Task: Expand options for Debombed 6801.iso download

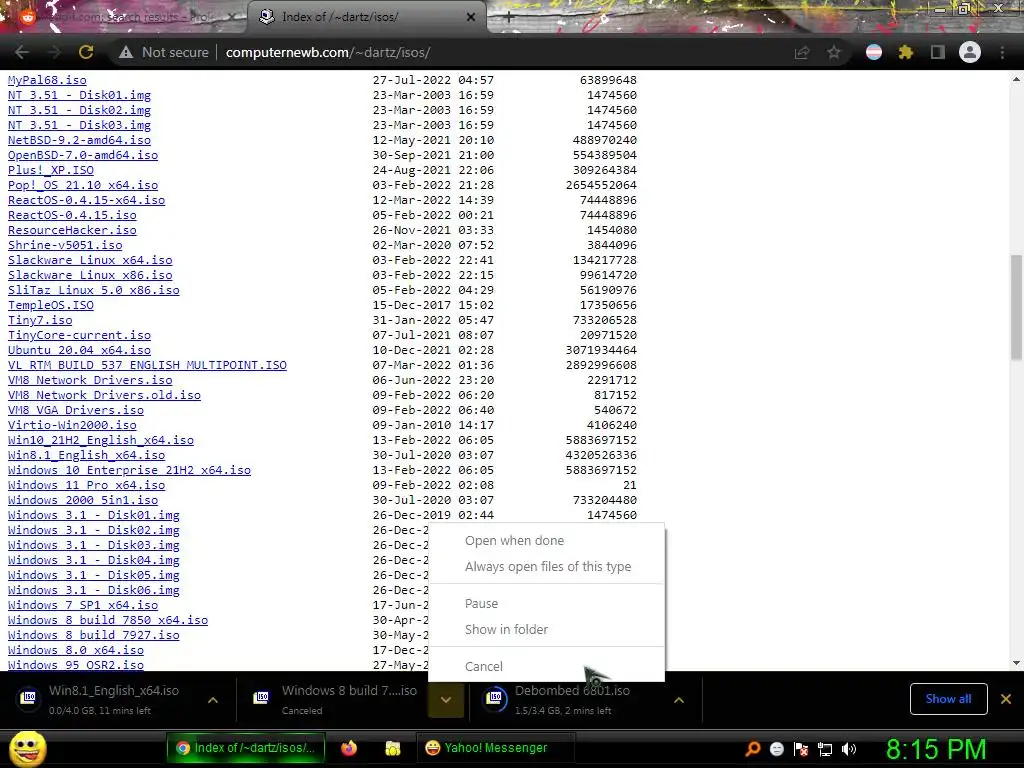Action: 679,700
